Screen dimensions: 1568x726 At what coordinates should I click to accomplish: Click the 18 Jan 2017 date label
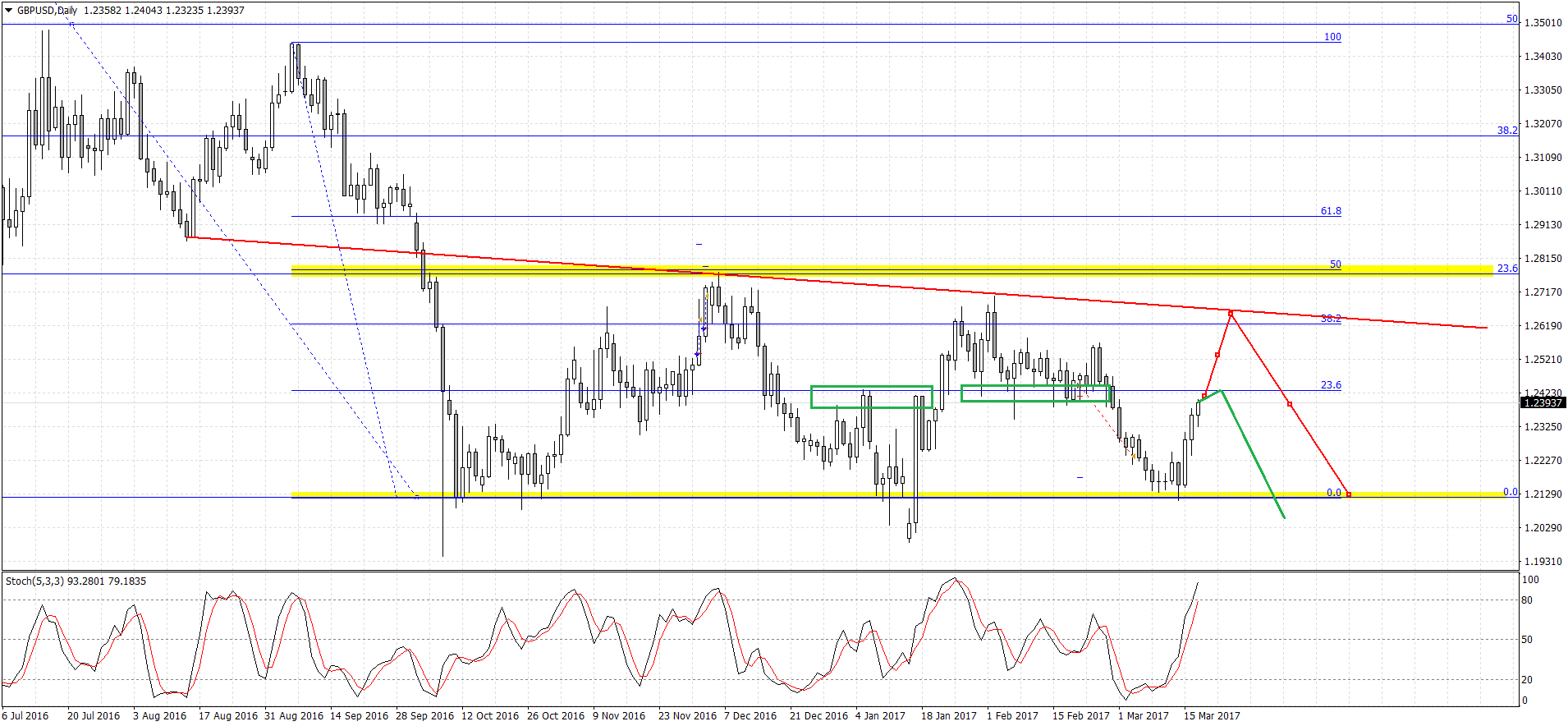click(x=949, y=716)
